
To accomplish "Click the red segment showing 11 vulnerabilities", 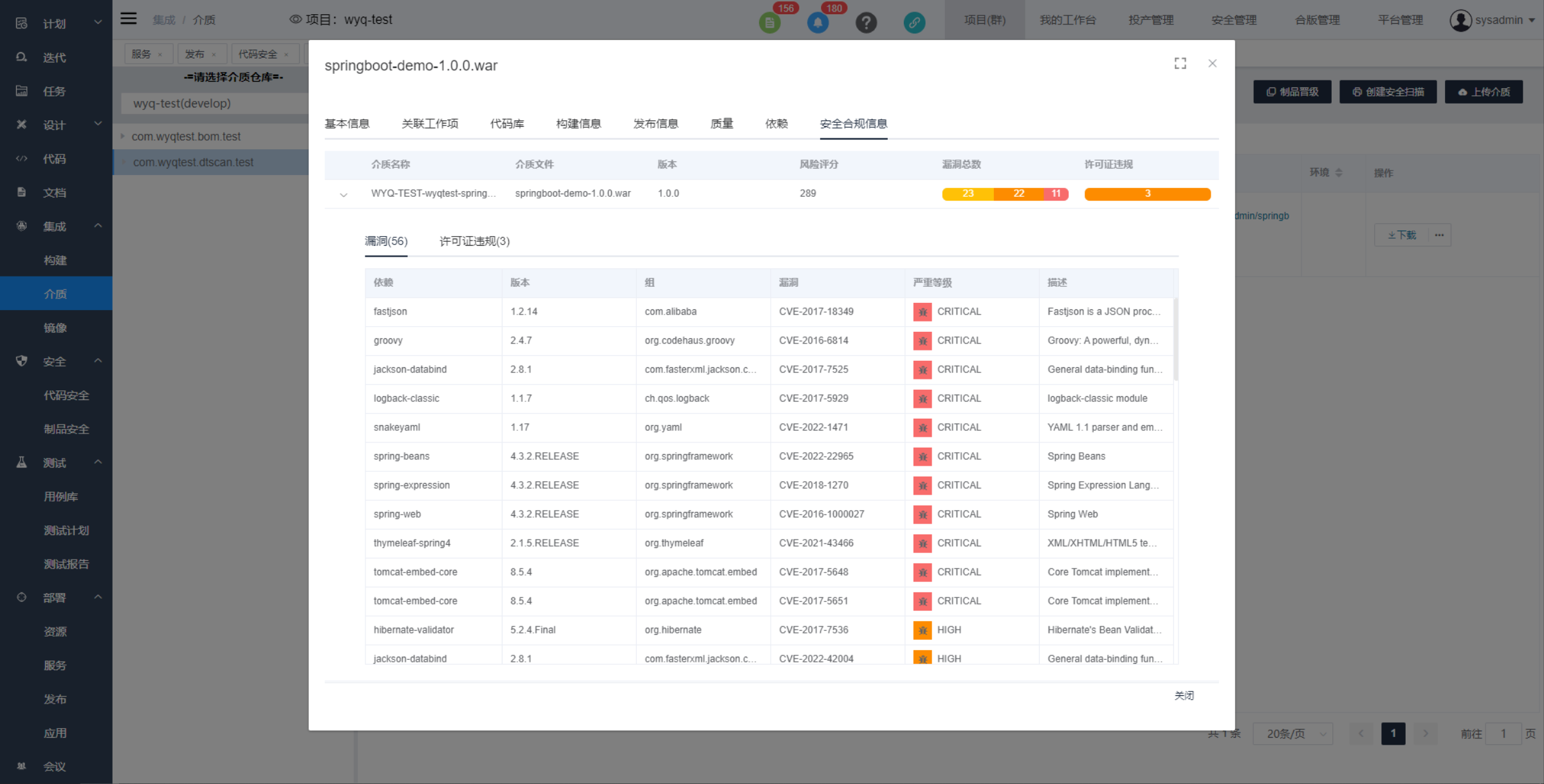I will click(1056, 194).
